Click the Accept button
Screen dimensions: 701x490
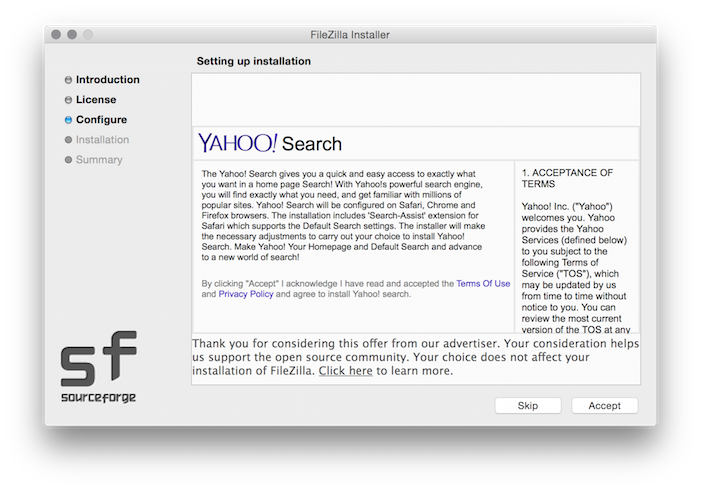604,406
